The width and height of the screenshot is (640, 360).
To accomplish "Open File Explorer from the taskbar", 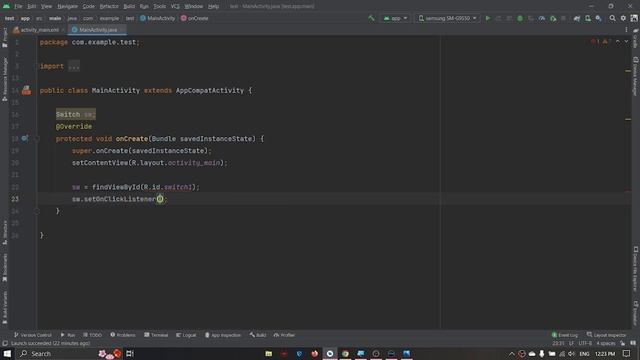I will click(x=269, y=353).
